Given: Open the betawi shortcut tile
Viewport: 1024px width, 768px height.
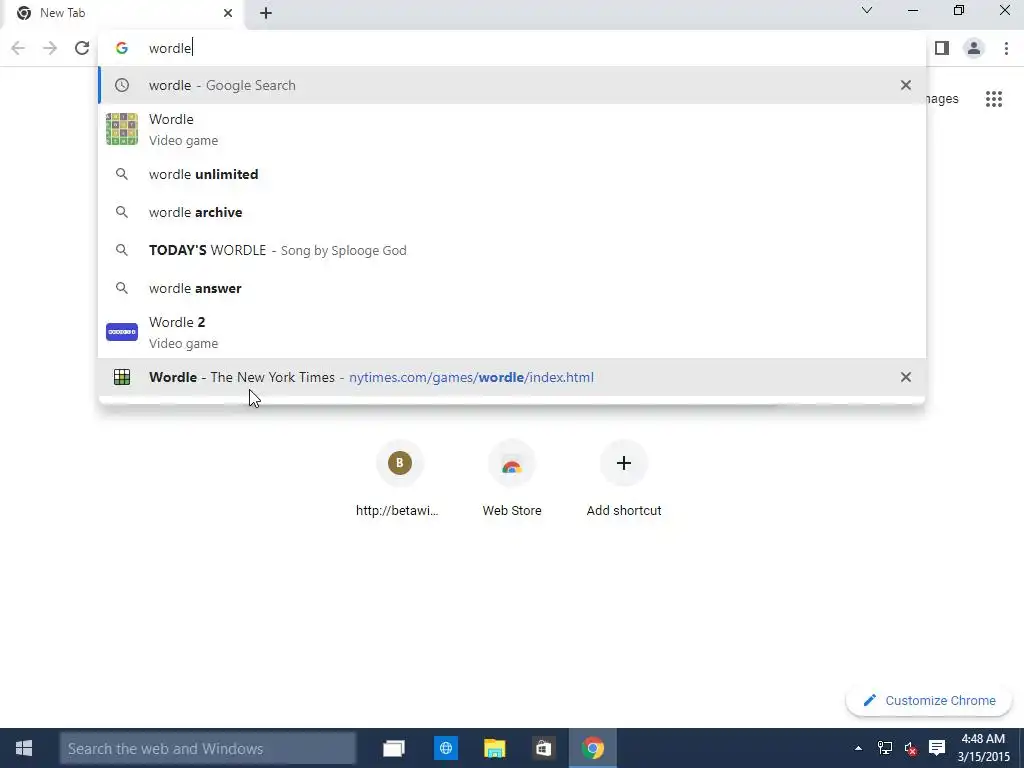Looking at the screenshot, I should coord(399,480).
